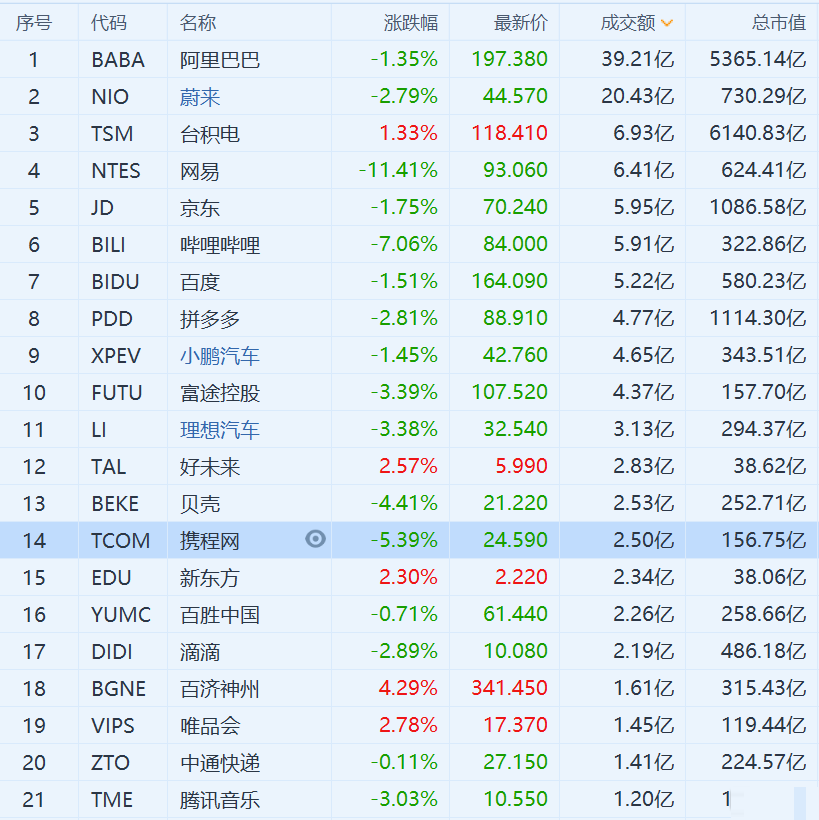This screenshot has width=819, height=820.
Task: Click the 网易 name cell
Action: click(200, 172)
